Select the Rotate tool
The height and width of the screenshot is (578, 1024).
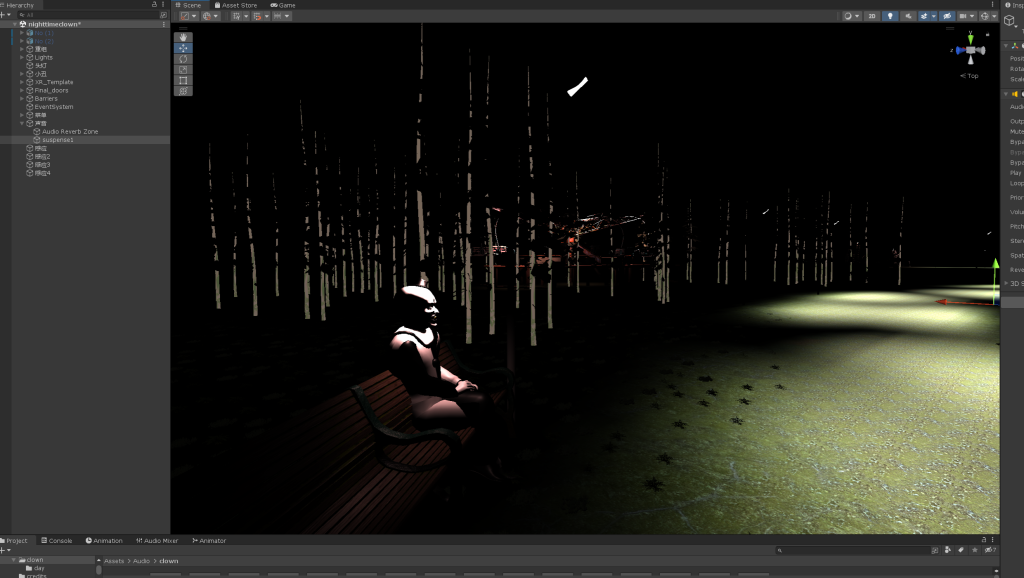coord(183,59)
